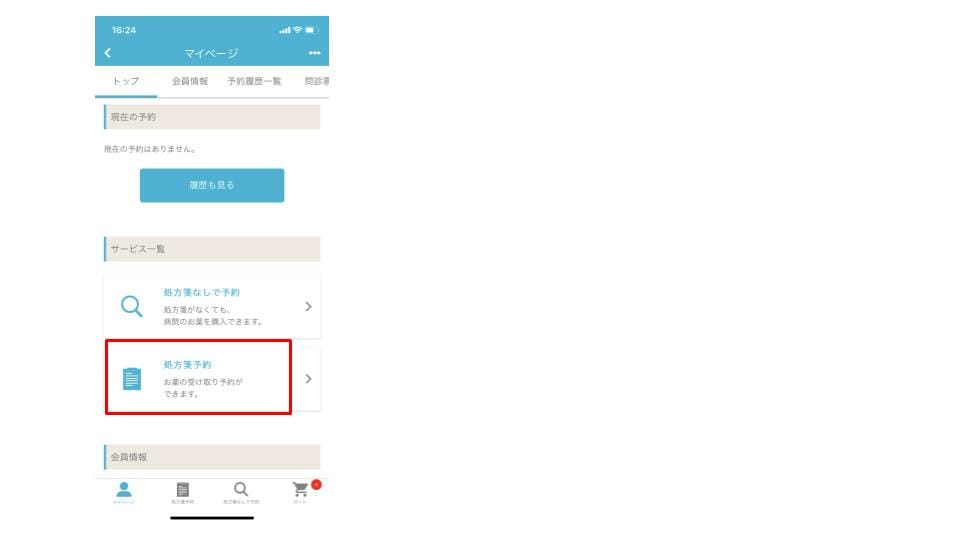Tap the 会員情報 section header

[212, 457]
